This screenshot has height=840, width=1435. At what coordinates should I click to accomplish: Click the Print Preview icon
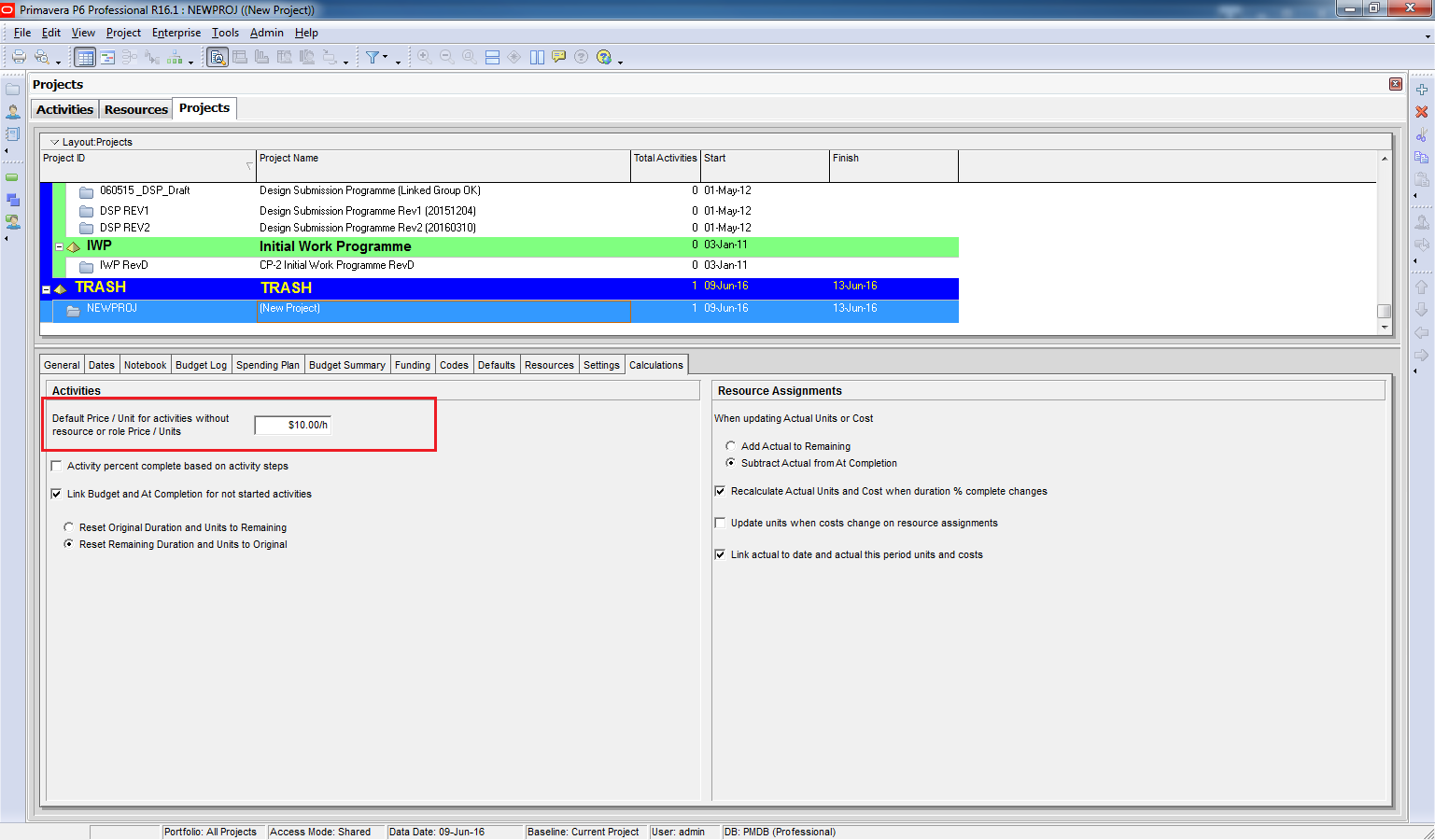pos(41,57)
